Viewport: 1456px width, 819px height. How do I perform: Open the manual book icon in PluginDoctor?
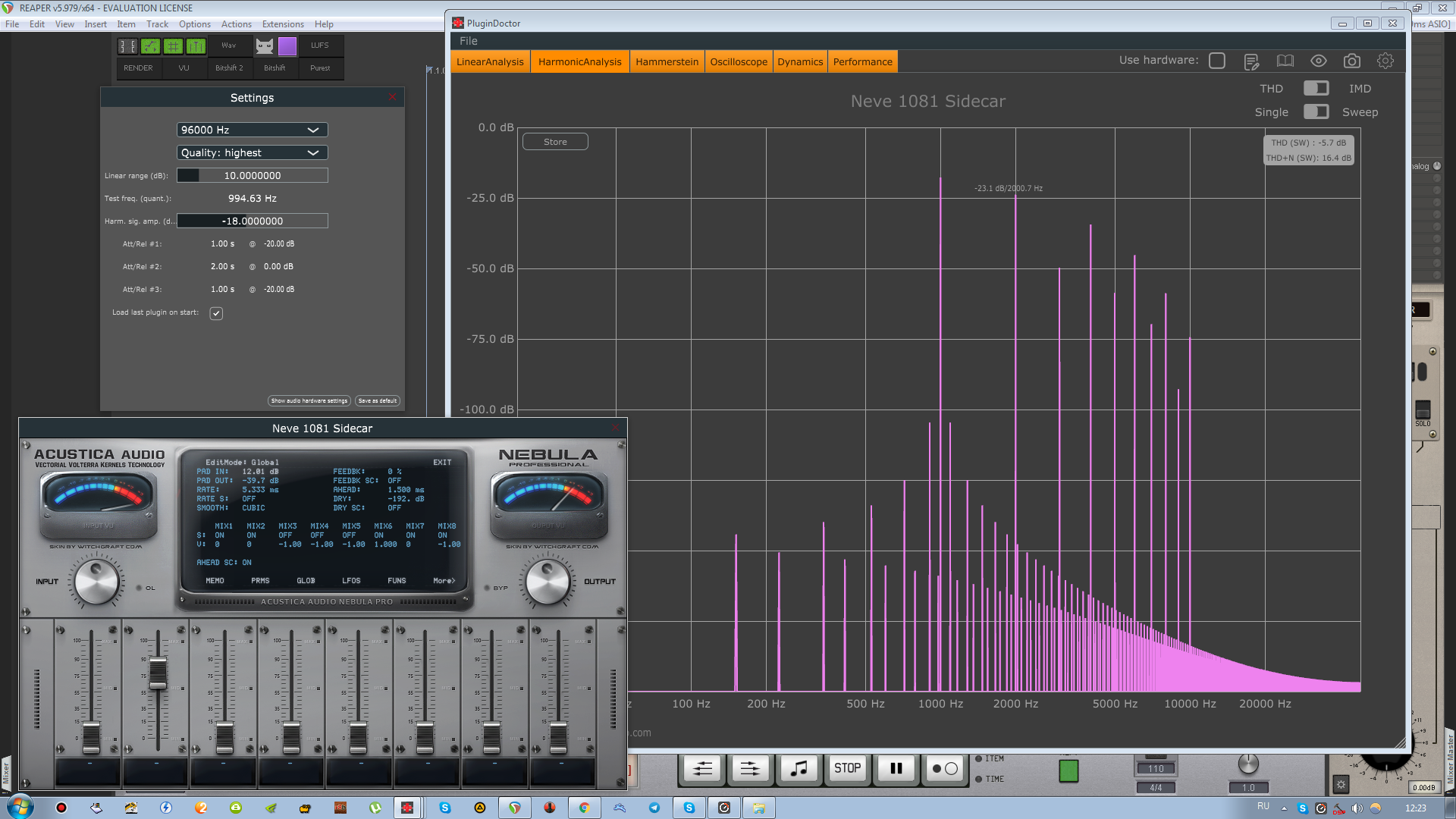pos(1285,61)
